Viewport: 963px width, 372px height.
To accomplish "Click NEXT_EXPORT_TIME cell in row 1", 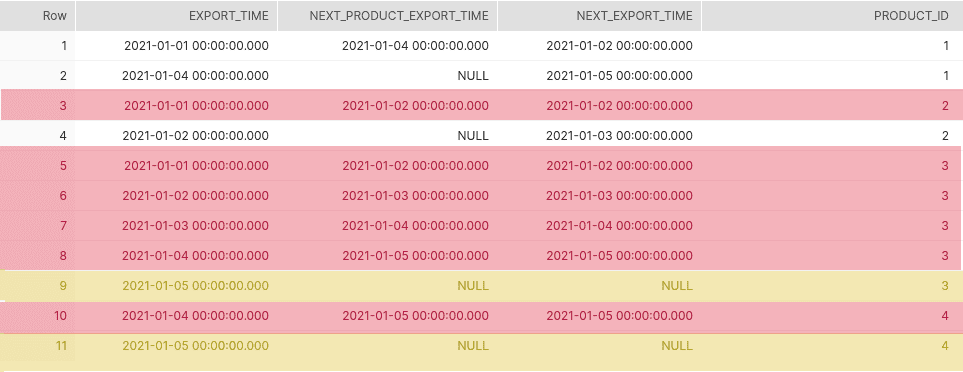I will tap(619, 45).
